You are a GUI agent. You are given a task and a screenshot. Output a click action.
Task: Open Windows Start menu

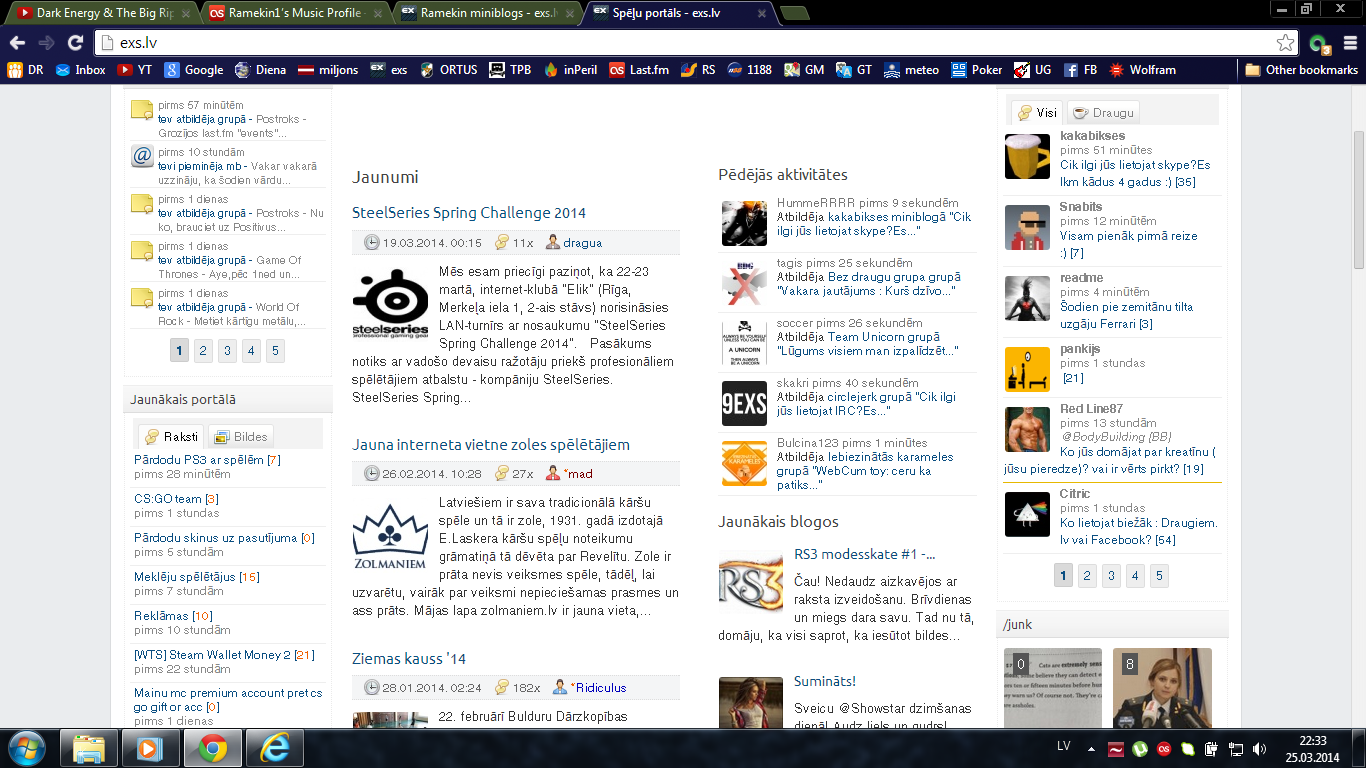(x=25, y=748)
